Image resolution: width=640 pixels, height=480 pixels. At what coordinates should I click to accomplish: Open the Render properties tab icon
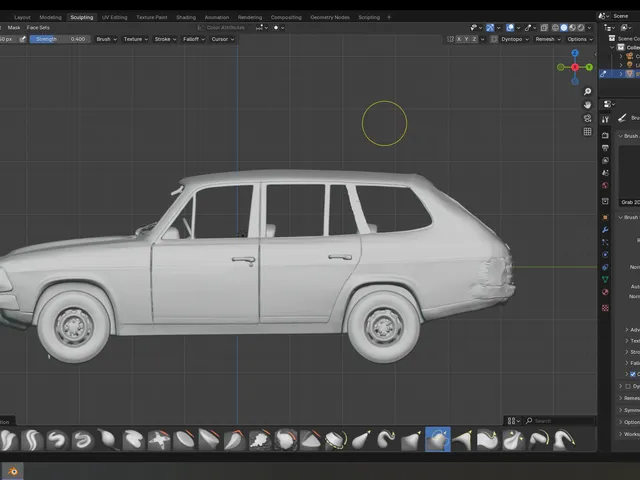point(605,135)
